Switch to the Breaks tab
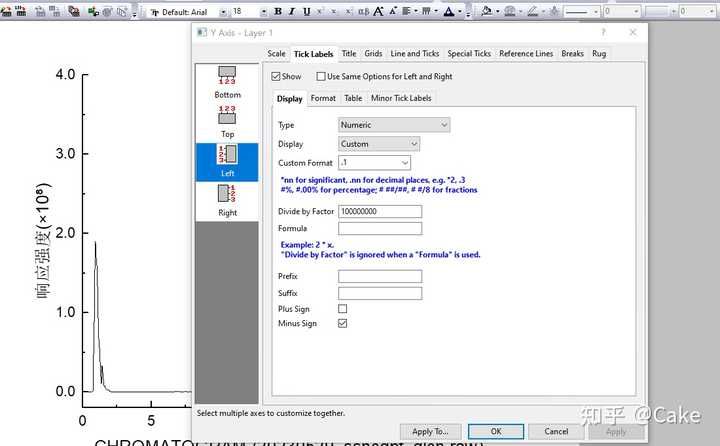The height and width of the screenshot is (446, 720). coord(573,54)
